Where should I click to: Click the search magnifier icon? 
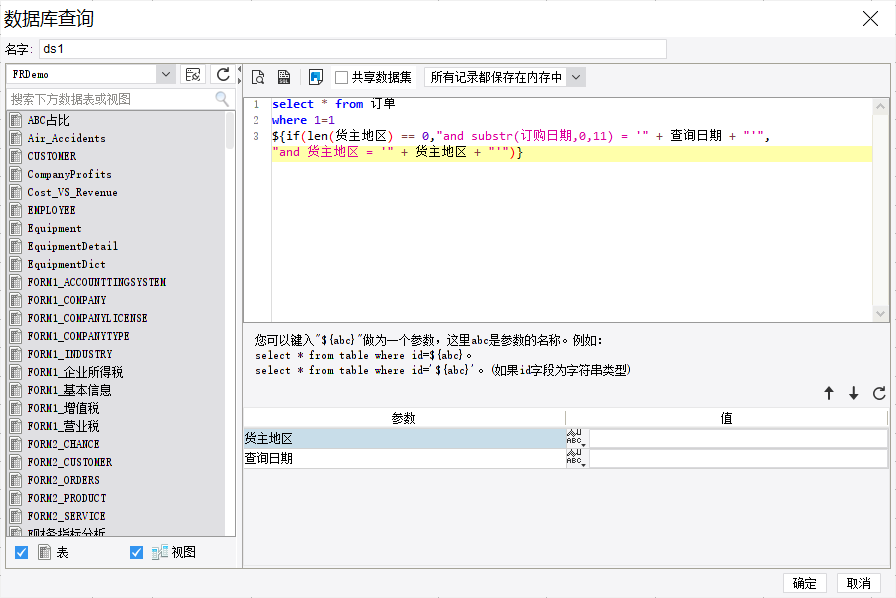[222, 99]
